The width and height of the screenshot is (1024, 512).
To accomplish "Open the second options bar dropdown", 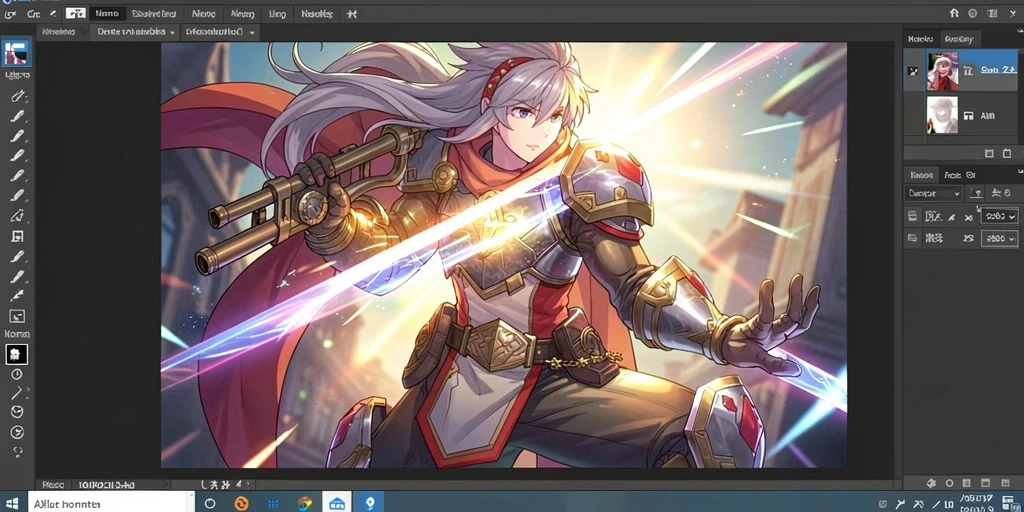I will click(x=220, y=31).
